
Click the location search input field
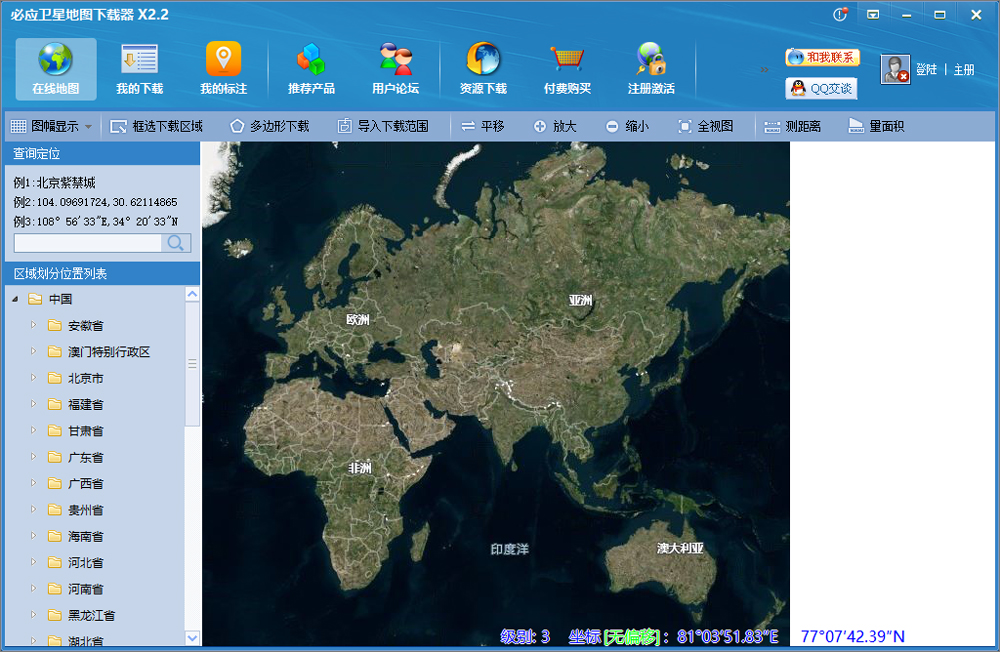pyautogui.click(x=87, y=243)
